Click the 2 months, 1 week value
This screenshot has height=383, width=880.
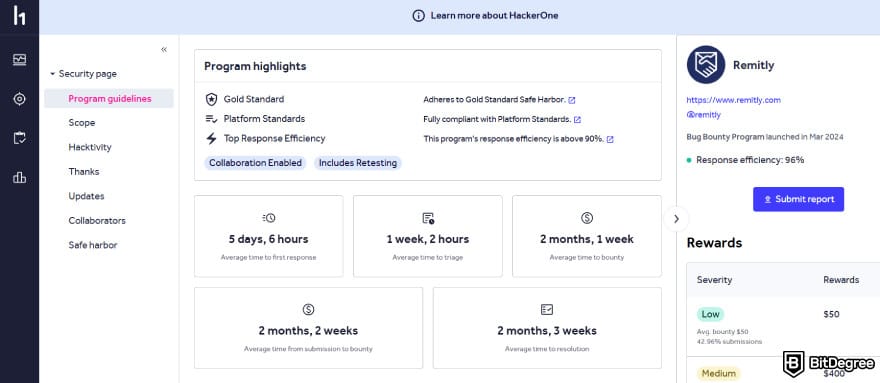587,239
